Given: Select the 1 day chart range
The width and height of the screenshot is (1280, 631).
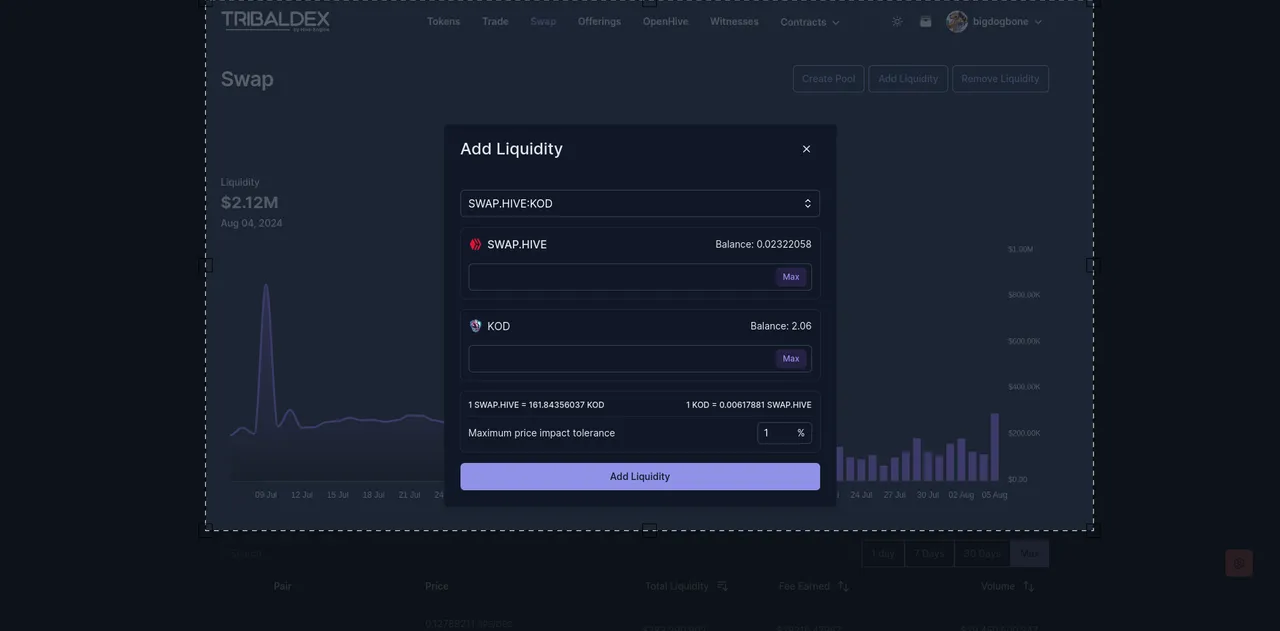Looking at the screenshot, I should [883, 553].
